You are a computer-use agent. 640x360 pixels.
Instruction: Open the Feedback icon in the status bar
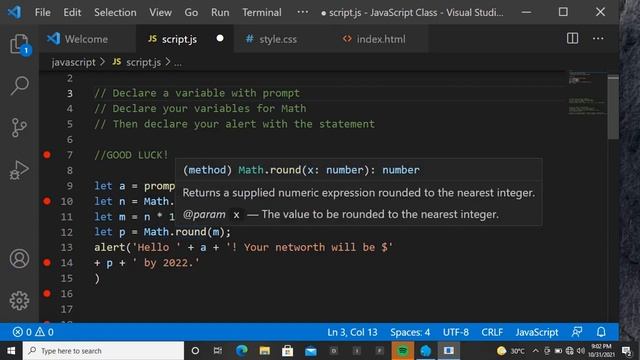click(x=577, y=332)
